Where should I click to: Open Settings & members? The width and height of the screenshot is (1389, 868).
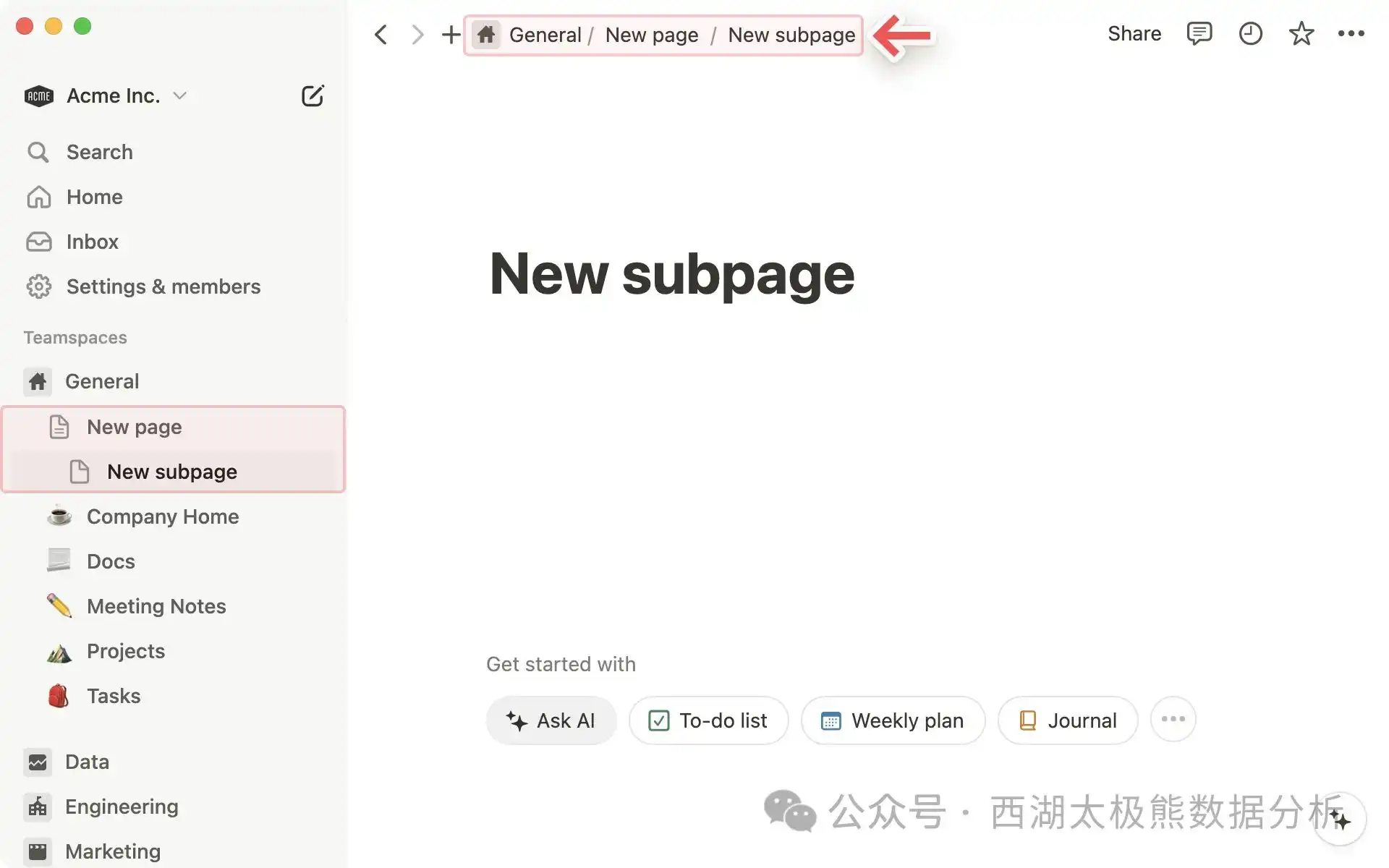[x=163, y=286]
